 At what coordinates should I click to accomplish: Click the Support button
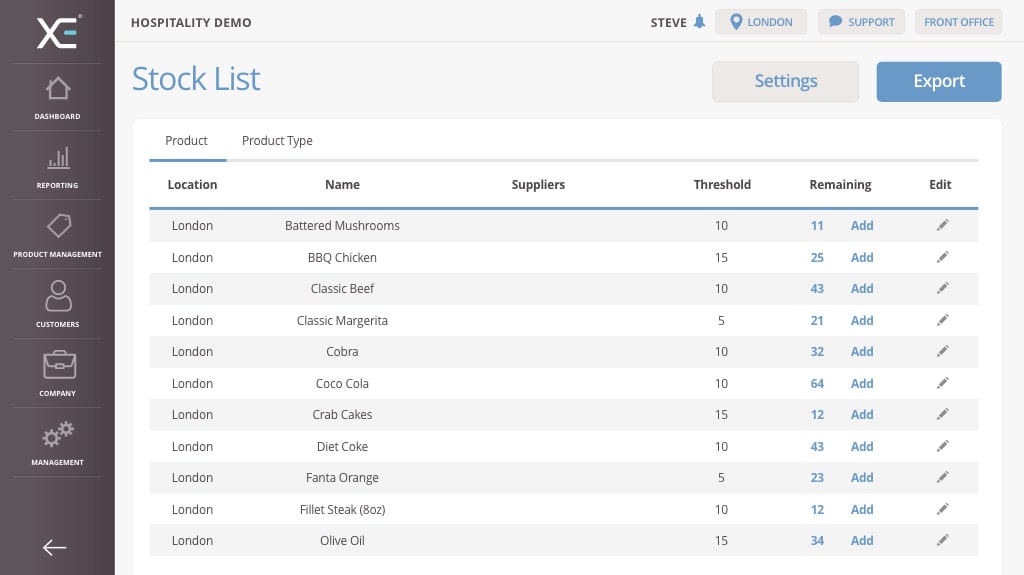pyautogui.click(x=861, y=22)
